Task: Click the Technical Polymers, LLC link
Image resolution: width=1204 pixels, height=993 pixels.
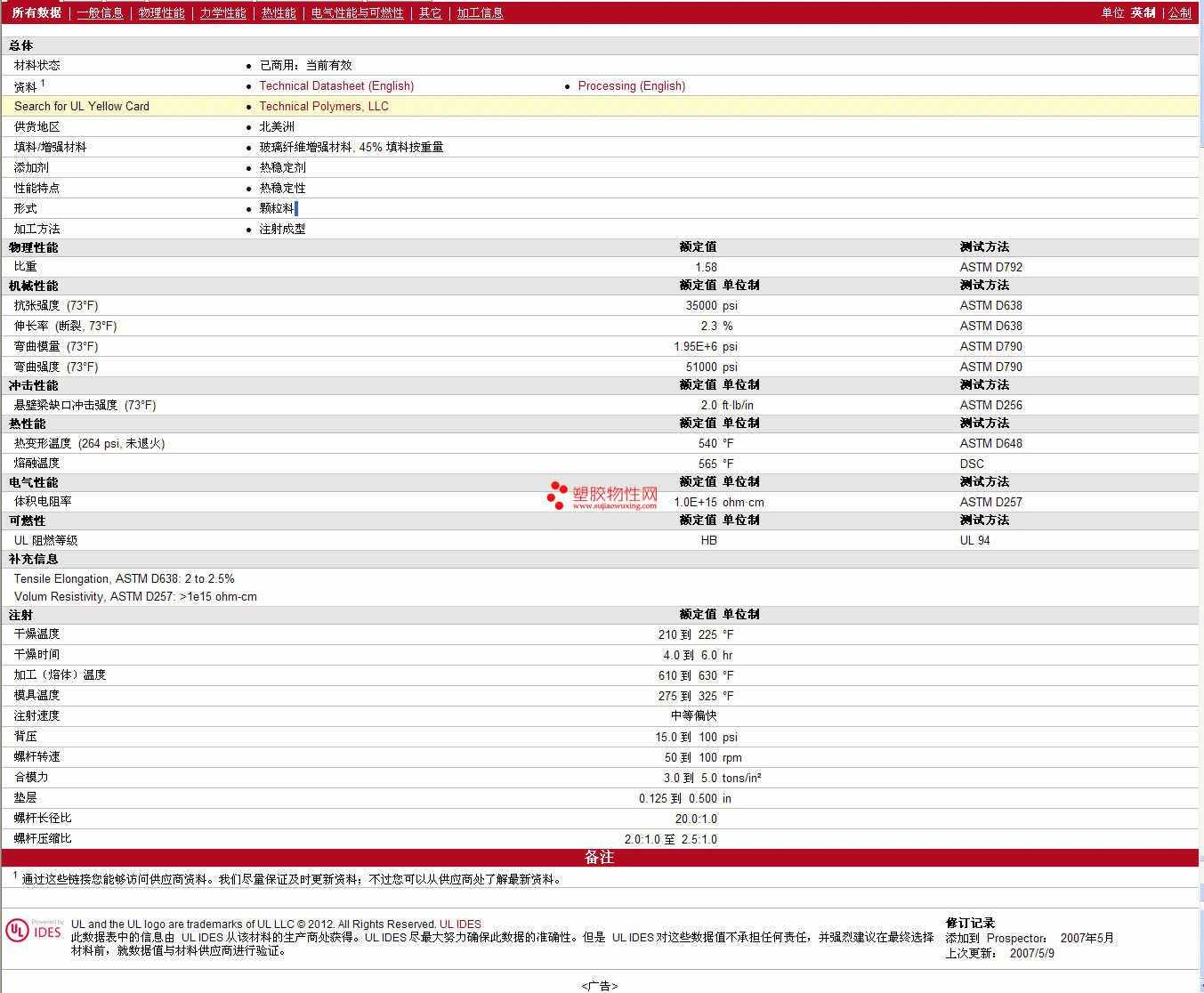Action: tap(324, 107)
